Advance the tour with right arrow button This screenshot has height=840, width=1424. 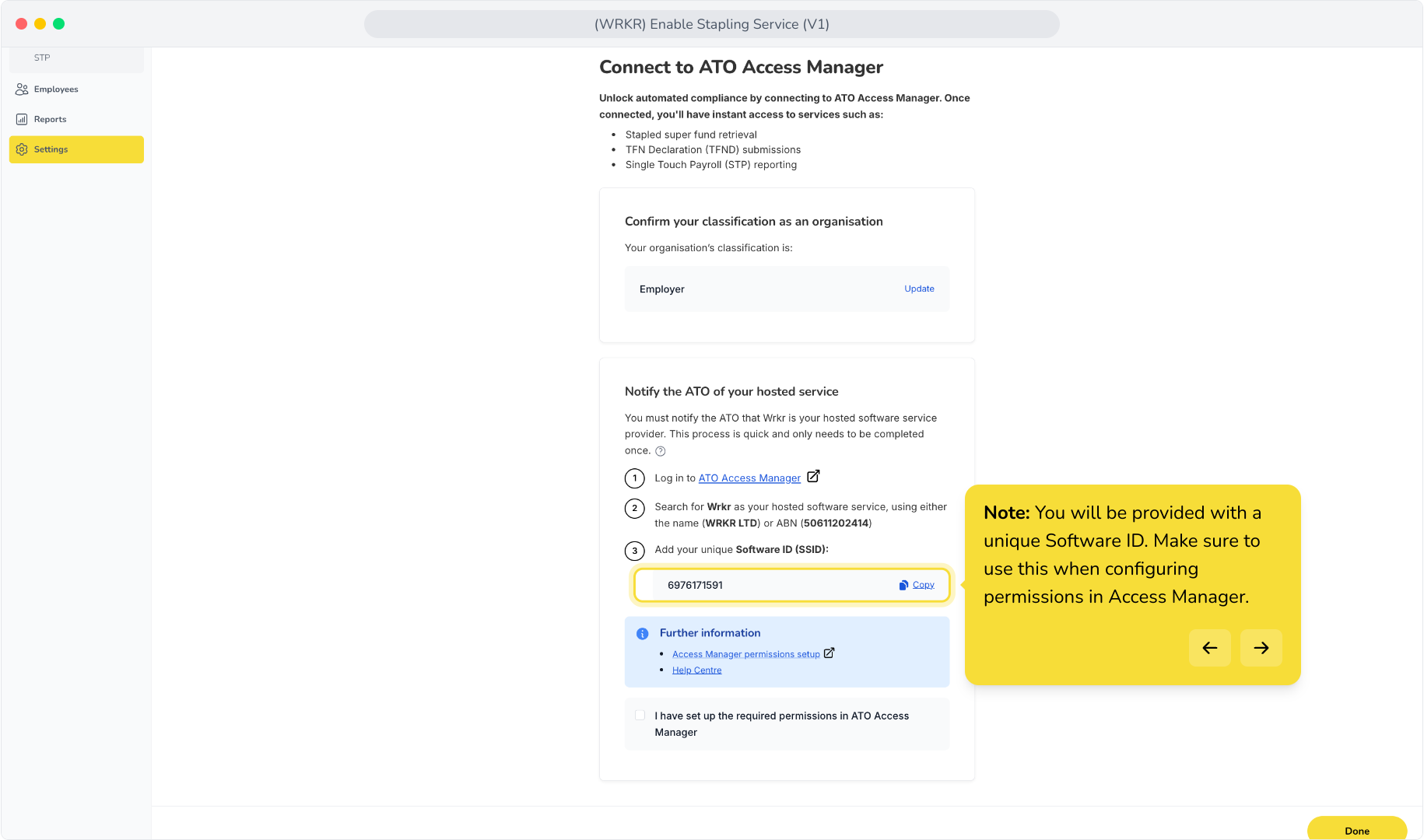pyautogui.click(x=1261, y=648)
